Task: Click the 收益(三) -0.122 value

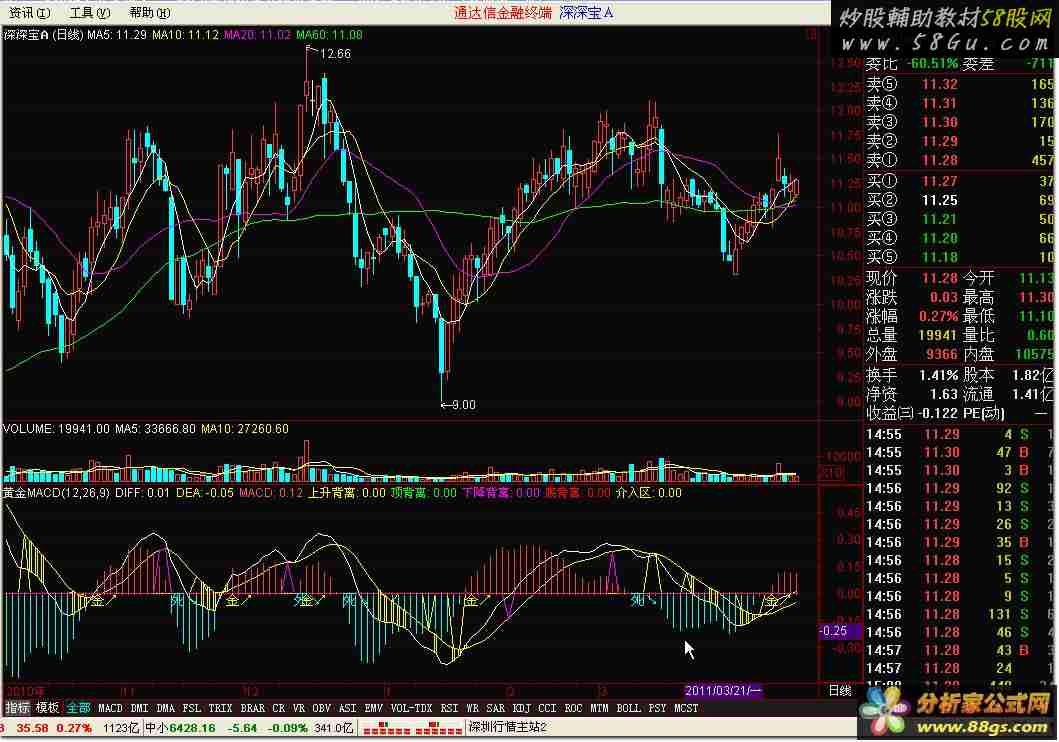Action: tap(939, 413)
